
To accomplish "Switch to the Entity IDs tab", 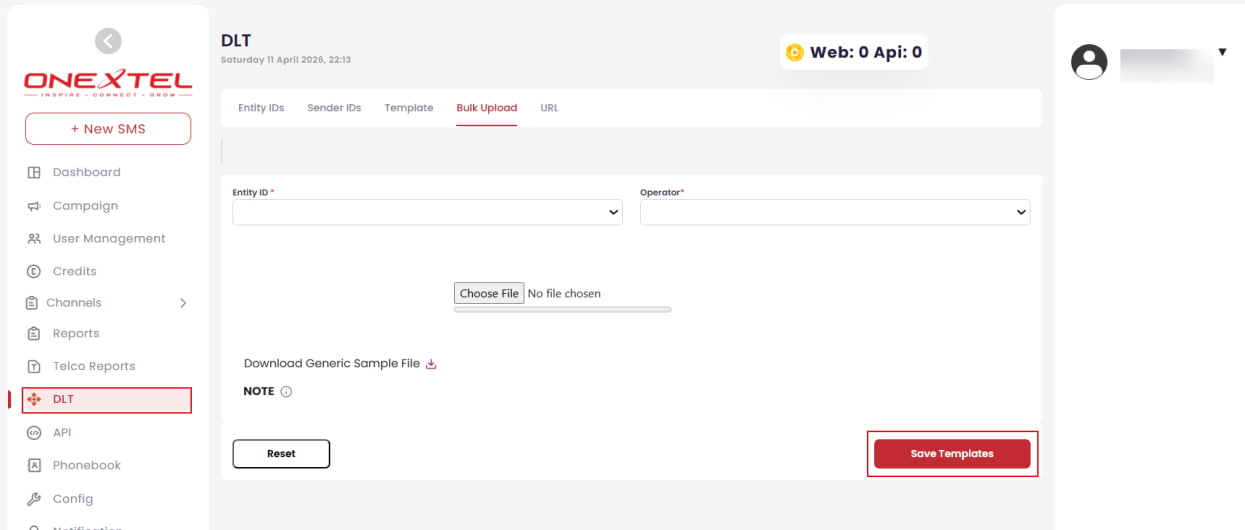I will tap(261, 108).
